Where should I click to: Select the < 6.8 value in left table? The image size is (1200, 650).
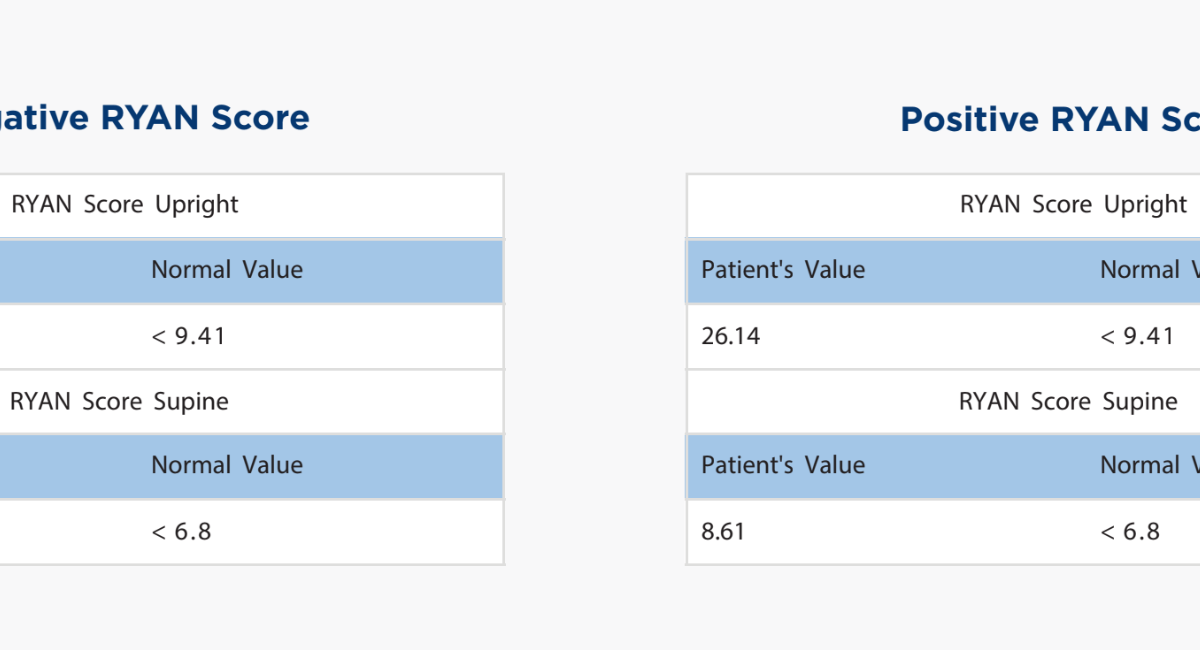181,531
